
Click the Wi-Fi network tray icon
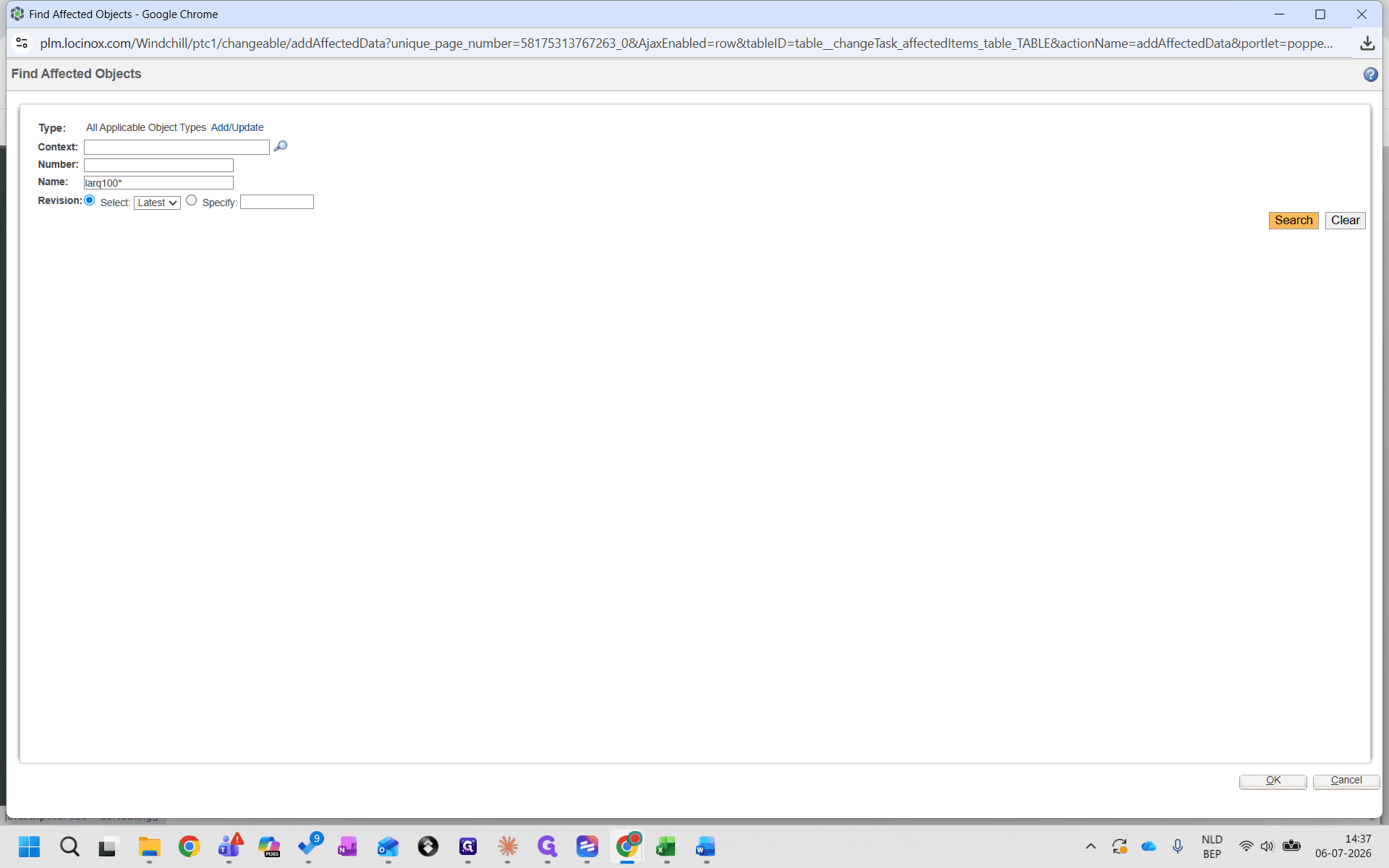[x=1246, y=846]
